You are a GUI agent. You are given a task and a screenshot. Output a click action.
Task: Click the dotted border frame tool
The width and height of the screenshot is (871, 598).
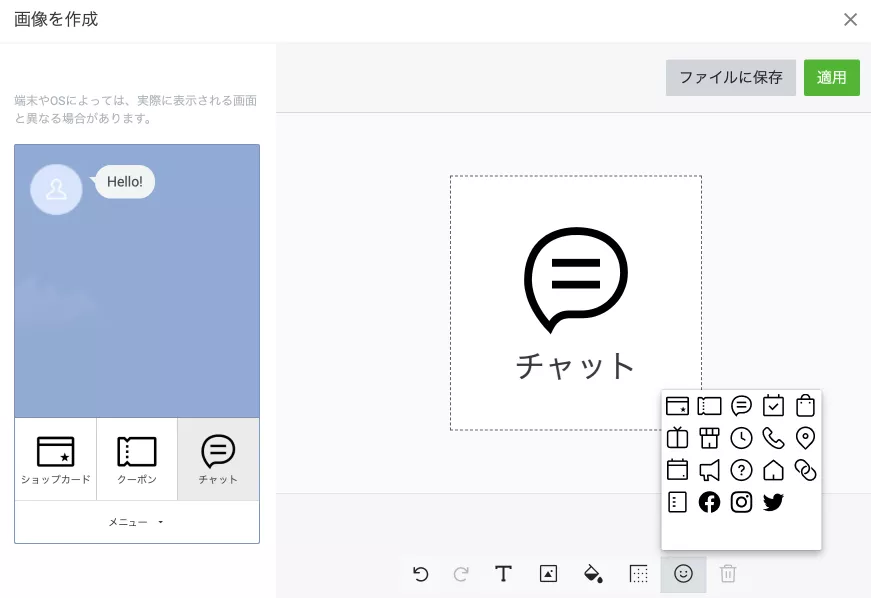(x=638, y=574)
